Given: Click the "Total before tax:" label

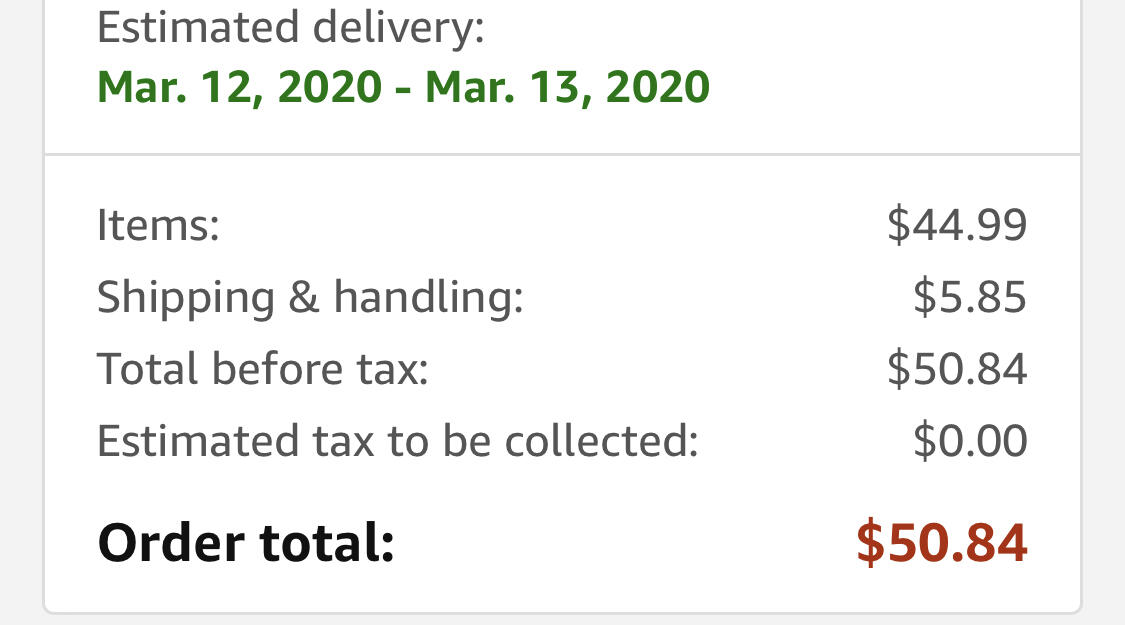Looking at the screenshot, I should tap(263, 369).
